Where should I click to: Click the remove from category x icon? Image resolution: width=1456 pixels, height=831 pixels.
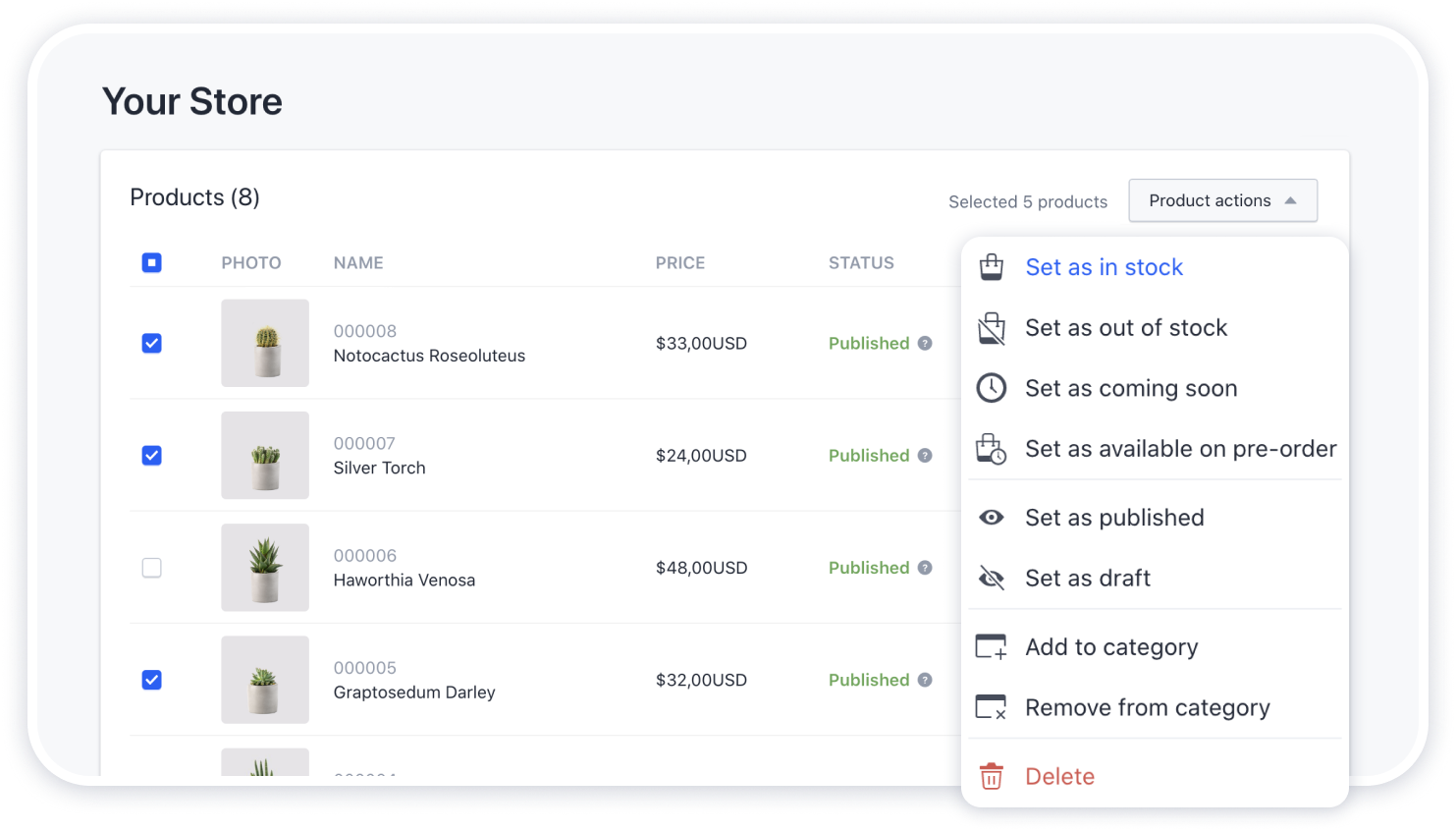tap(992, 708)
